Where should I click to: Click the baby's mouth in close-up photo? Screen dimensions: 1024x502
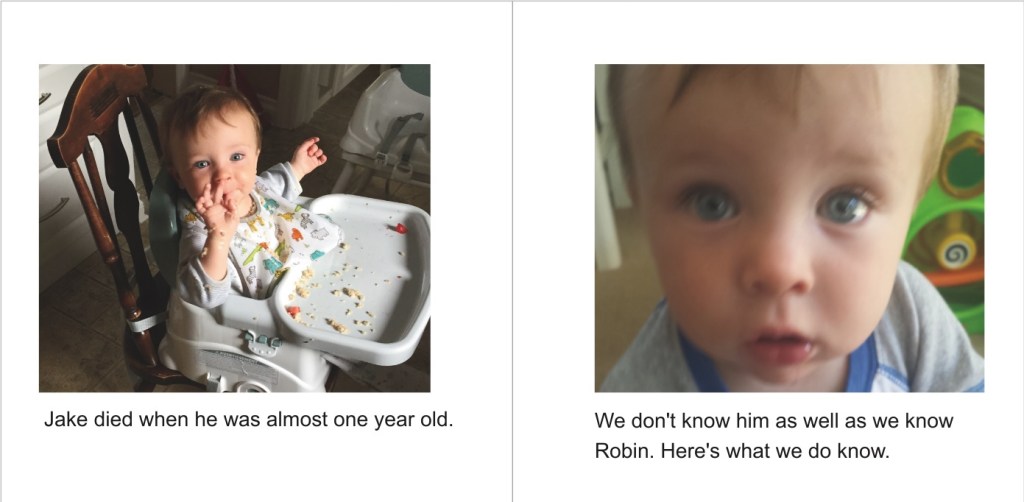[x=780, y=348]
